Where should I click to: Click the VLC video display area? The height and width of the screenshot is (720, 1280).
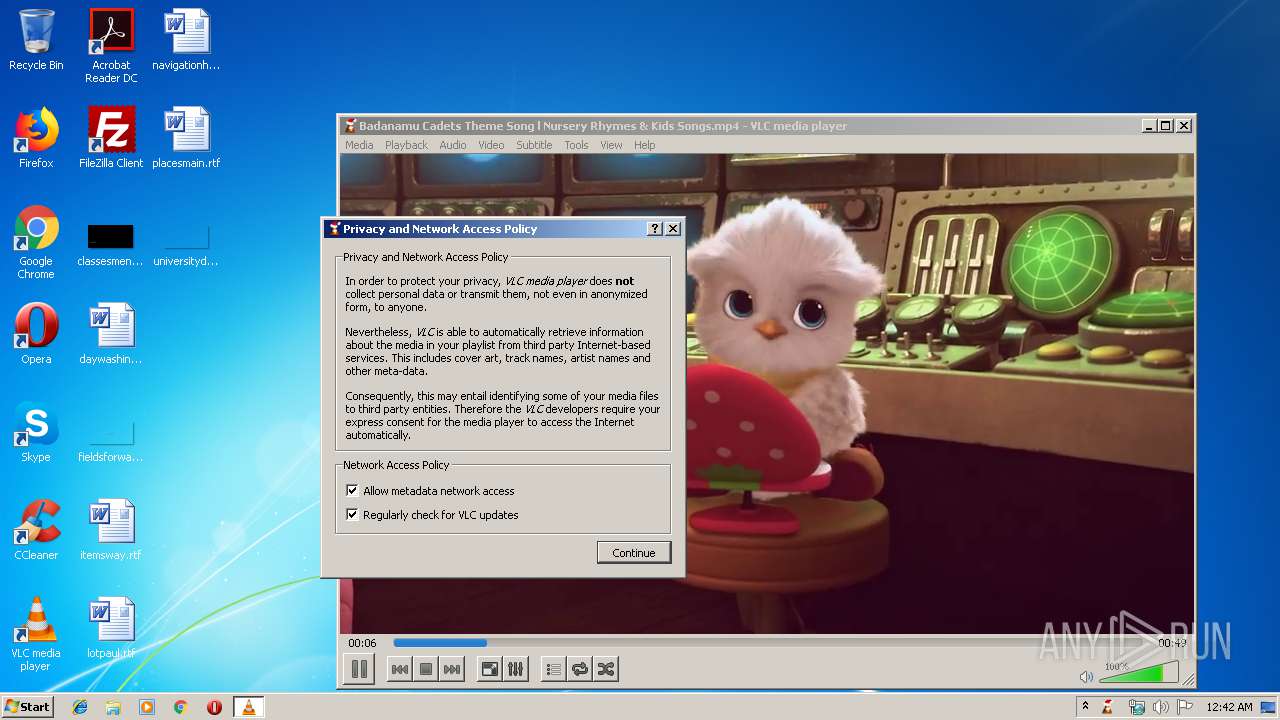767,394
